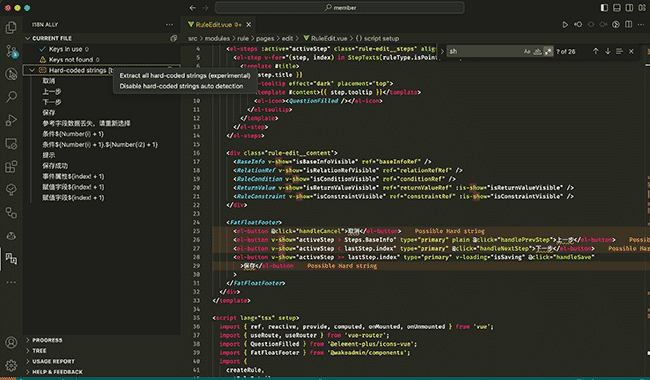The height and width of the screenshot is (380, 650).
Task: Collapse the CURRENT FILE section
Action: [28, 38]
